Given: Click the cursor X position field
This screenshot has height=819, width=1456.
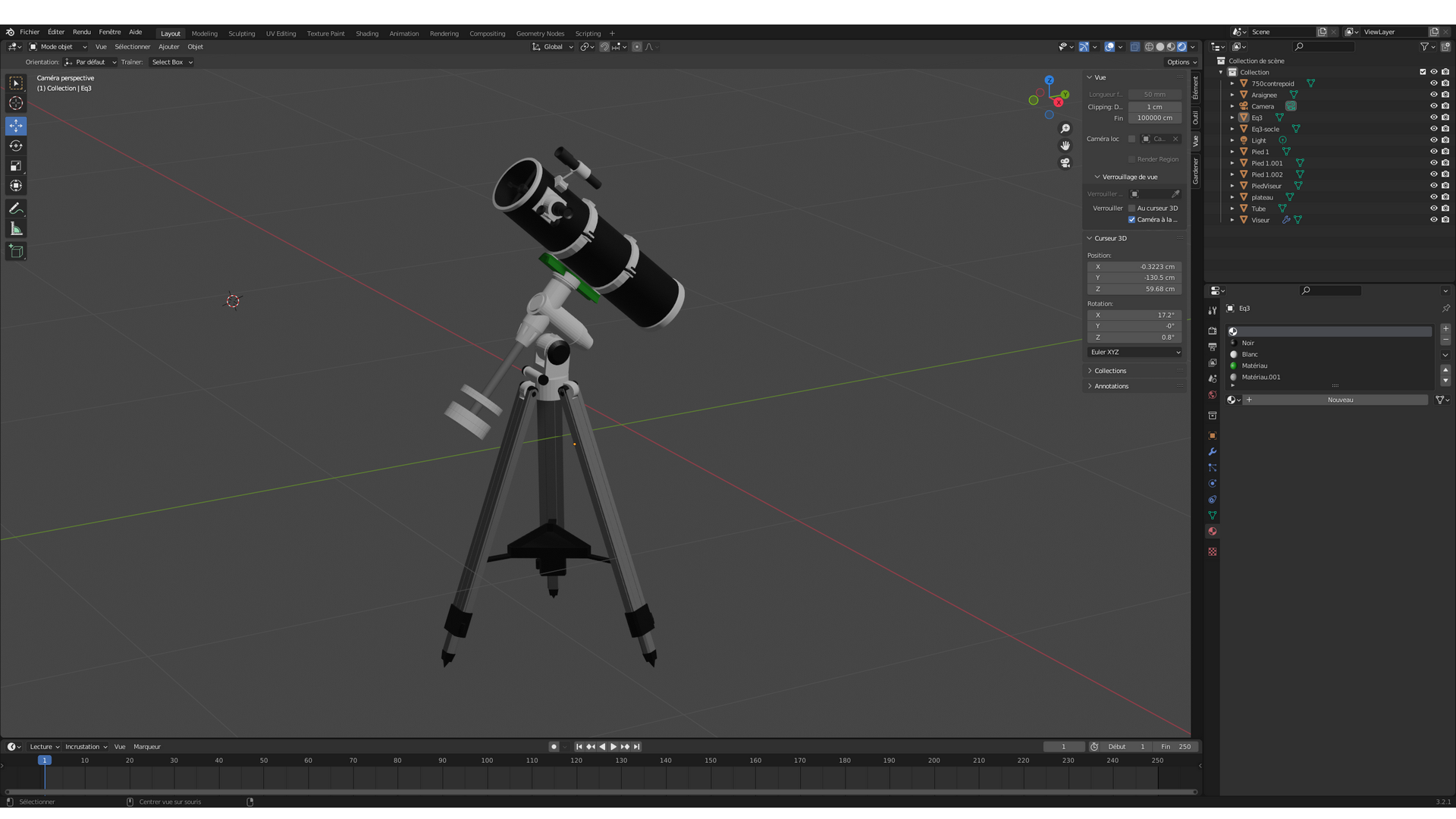Looking at the screenshot, I should [x=1134, y=267].
